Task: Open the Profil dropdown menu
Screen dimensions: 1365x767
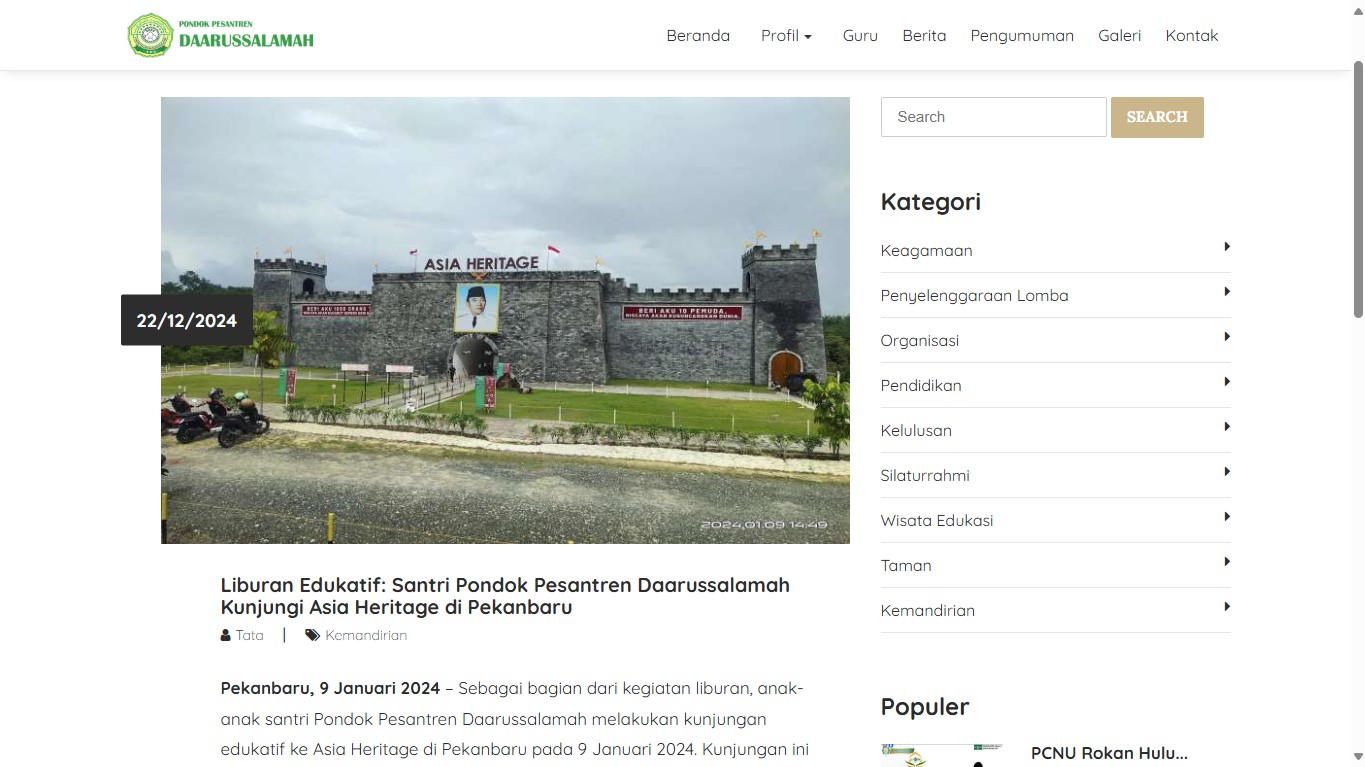Action: [786, 35]
